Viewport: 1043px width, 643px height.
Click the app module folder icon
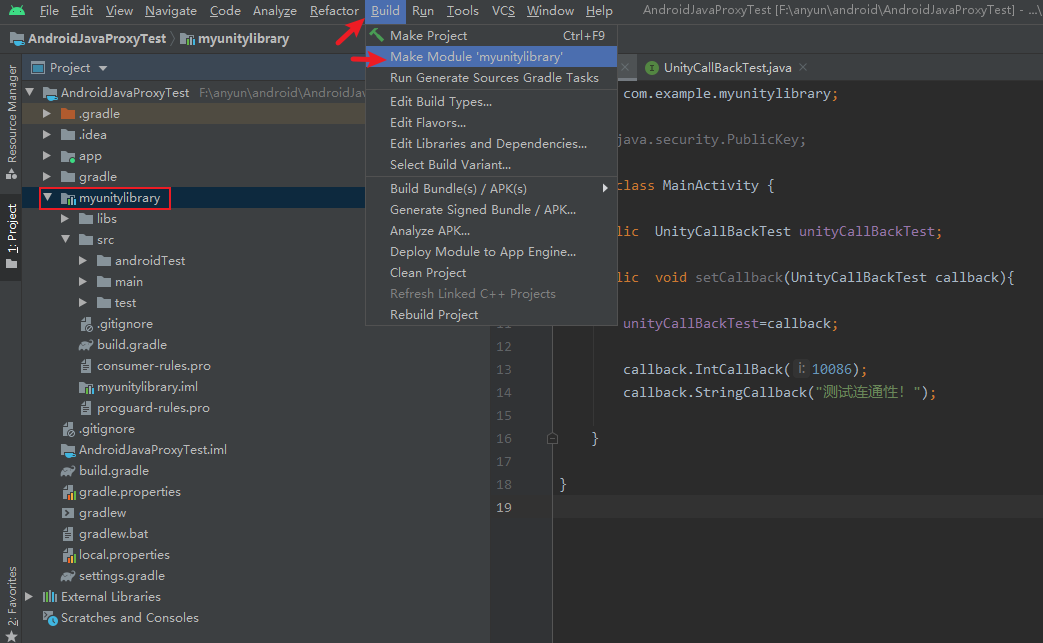coord(68,156)
